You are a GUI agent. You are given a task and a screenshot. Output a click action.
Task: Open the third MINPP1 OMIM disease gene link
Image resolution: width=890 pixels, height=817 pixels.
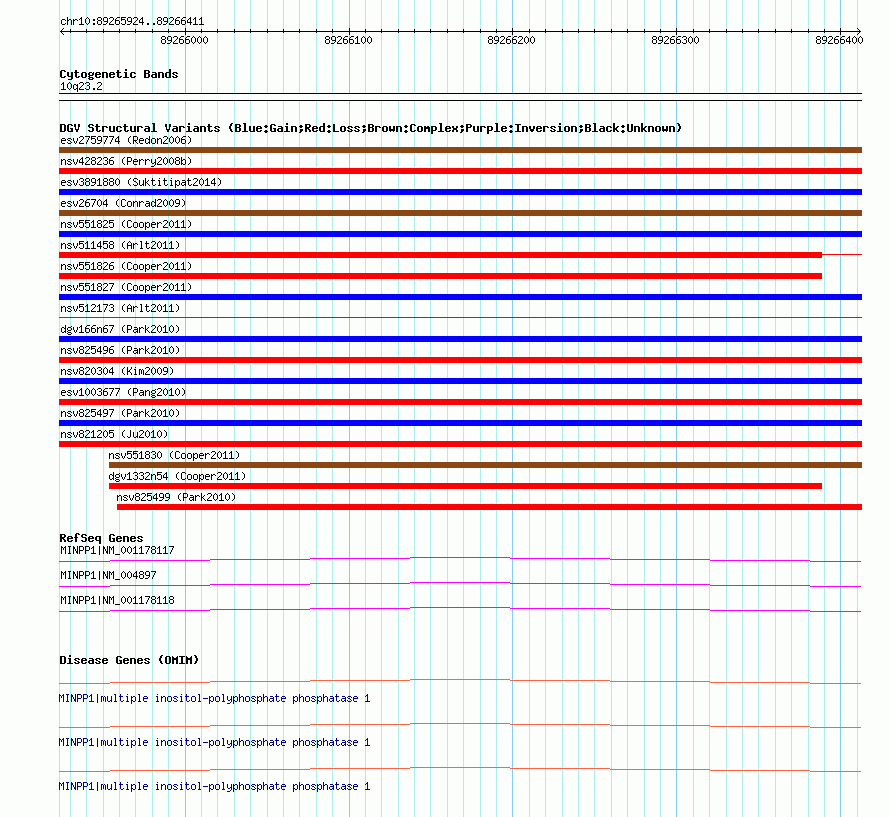point(214,786)
